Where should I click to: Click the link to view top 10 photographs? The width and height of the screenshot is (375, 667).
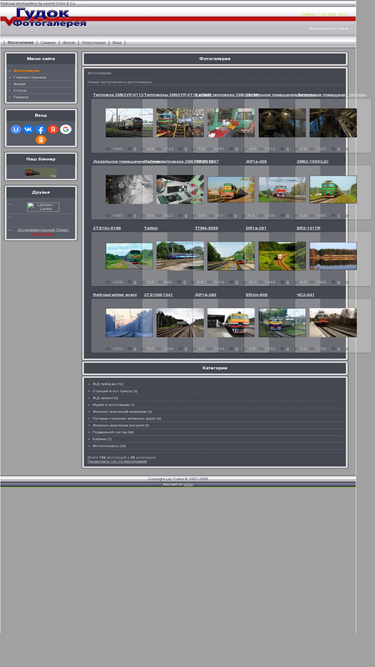tap(117, 462)
